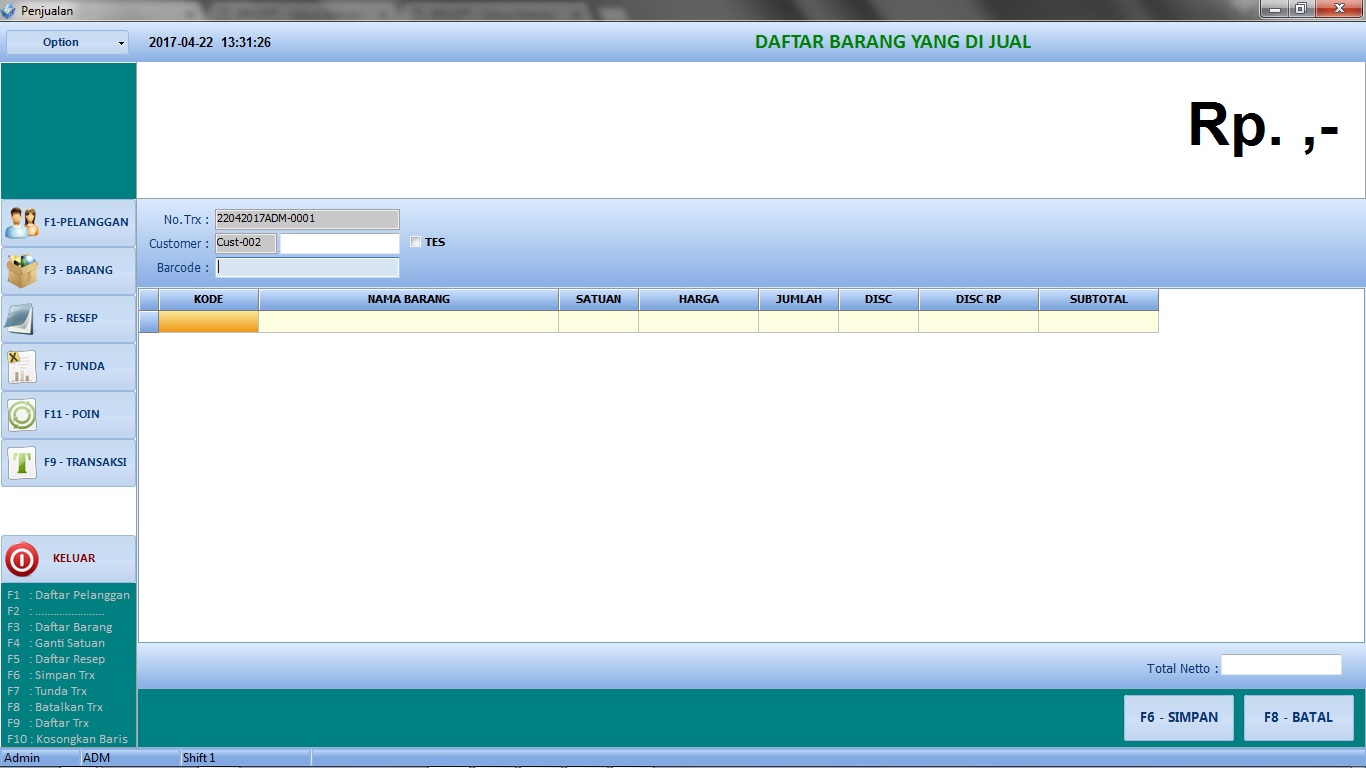The height and width of the screenshot is (768, 1366).
Task: Expand the Option dropdown menu
Action: click(x=68, y=43)
